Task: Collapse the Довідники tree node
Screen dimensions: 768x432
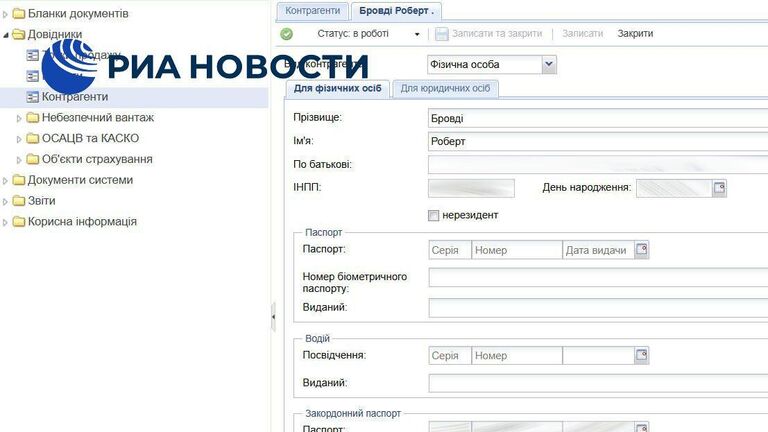Action: [x=5, y=35]
